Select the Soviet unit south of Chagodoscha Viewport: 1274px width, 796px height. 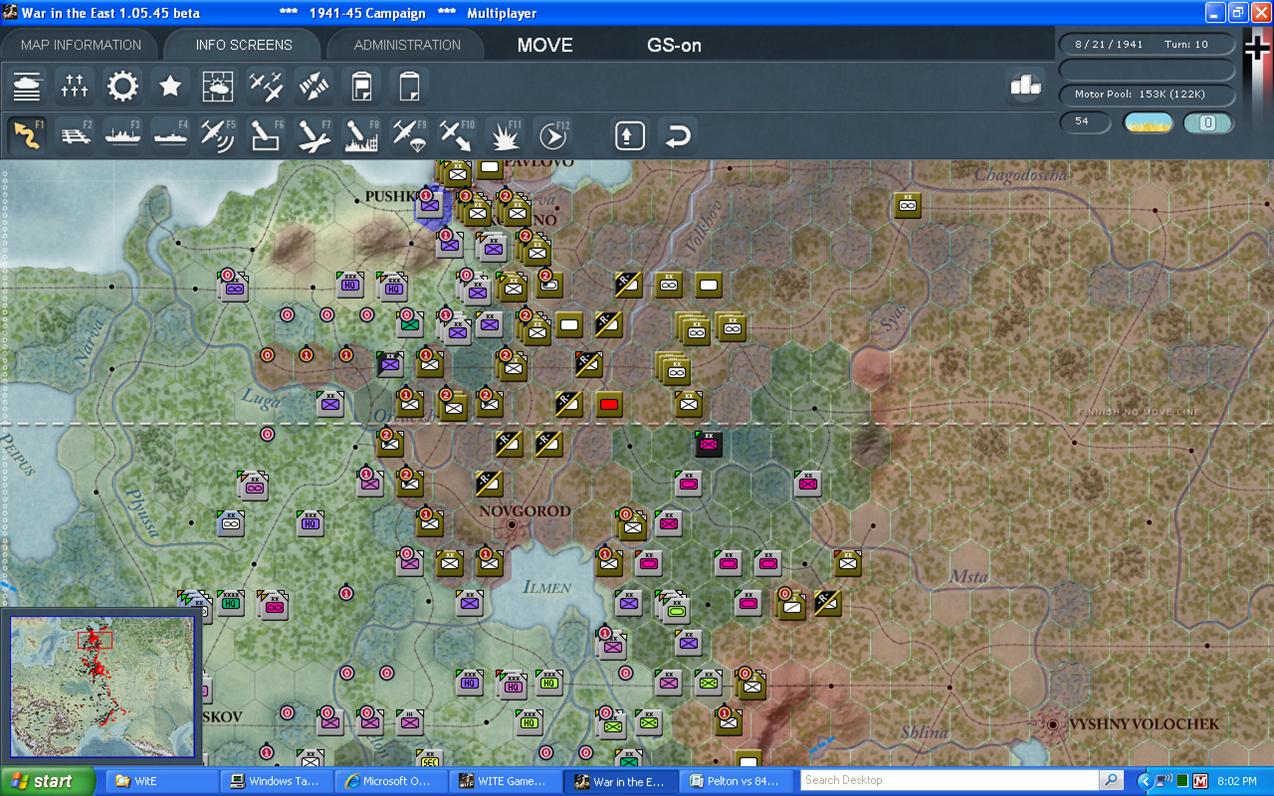point(907,205)
